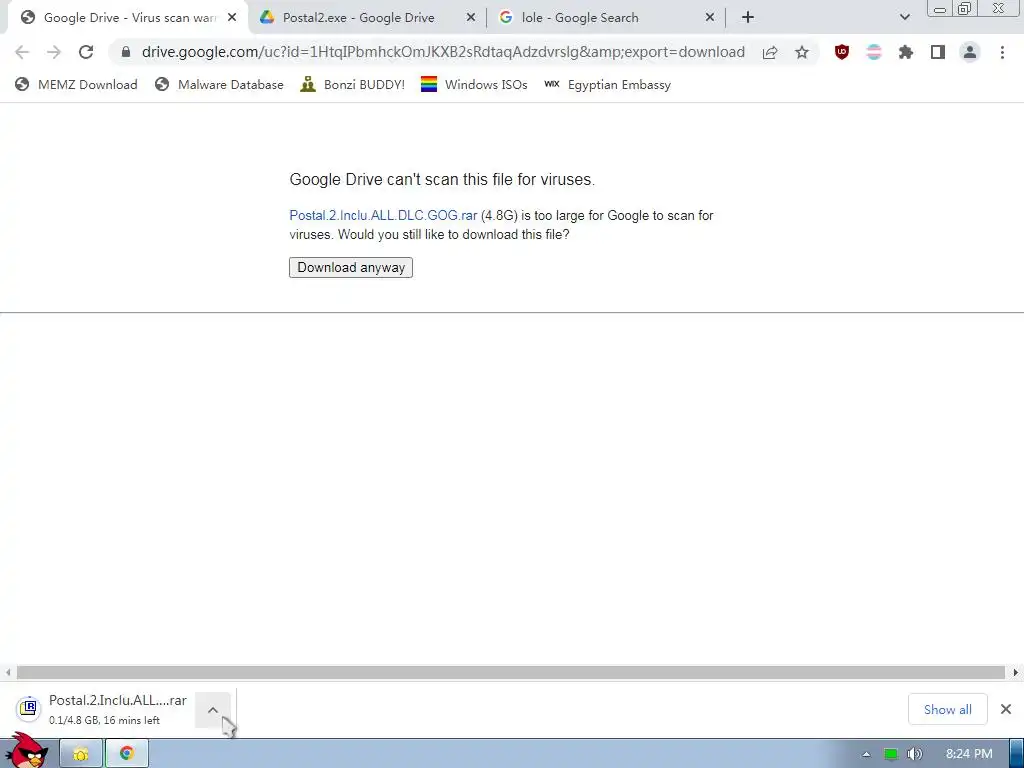Select Google Drive Virus scan warning tab
This screenshot has width=1024, height=768.
[129, 18]
